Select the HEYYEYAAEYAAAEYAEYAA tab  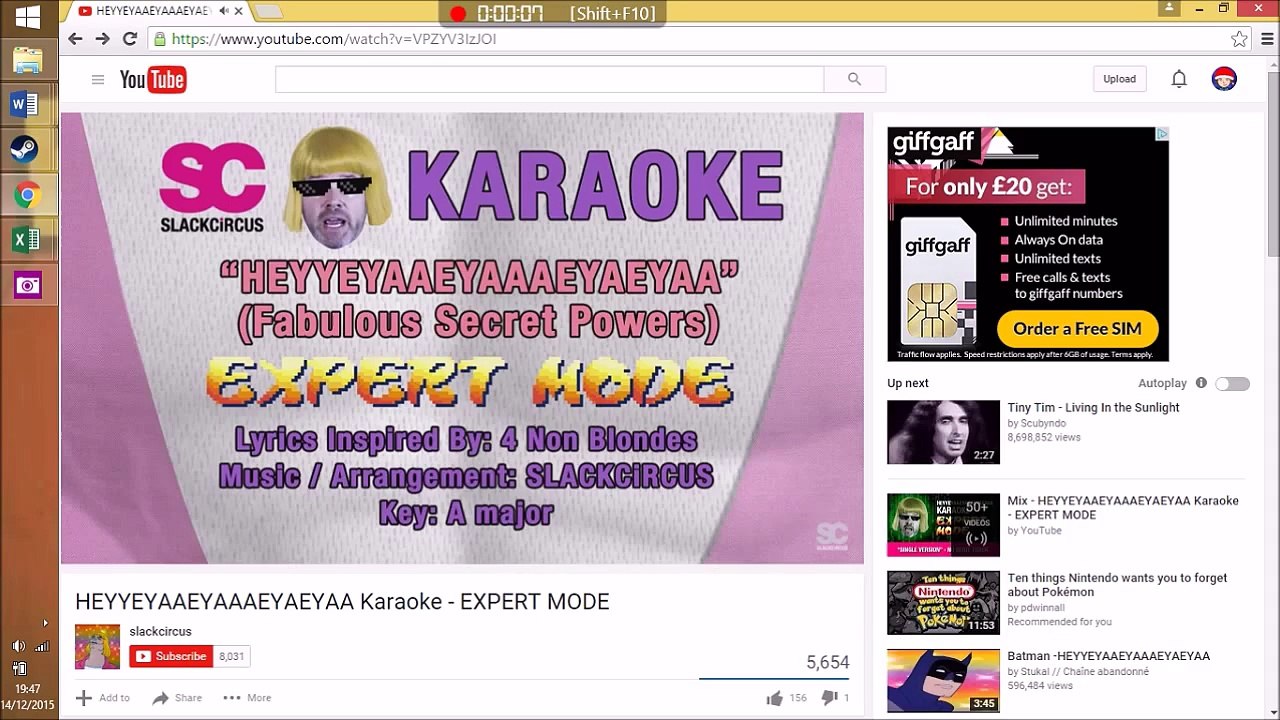pyautogui.click(x=154, y=11)
